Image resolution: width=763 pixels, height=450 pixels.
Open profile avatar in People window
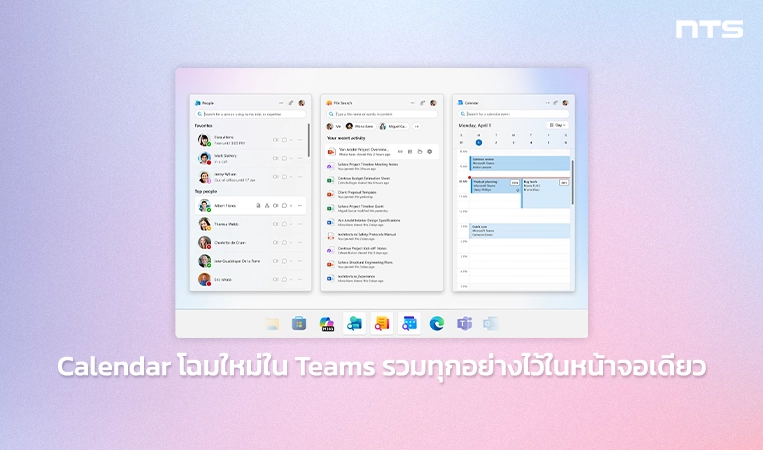click(302, 103)
